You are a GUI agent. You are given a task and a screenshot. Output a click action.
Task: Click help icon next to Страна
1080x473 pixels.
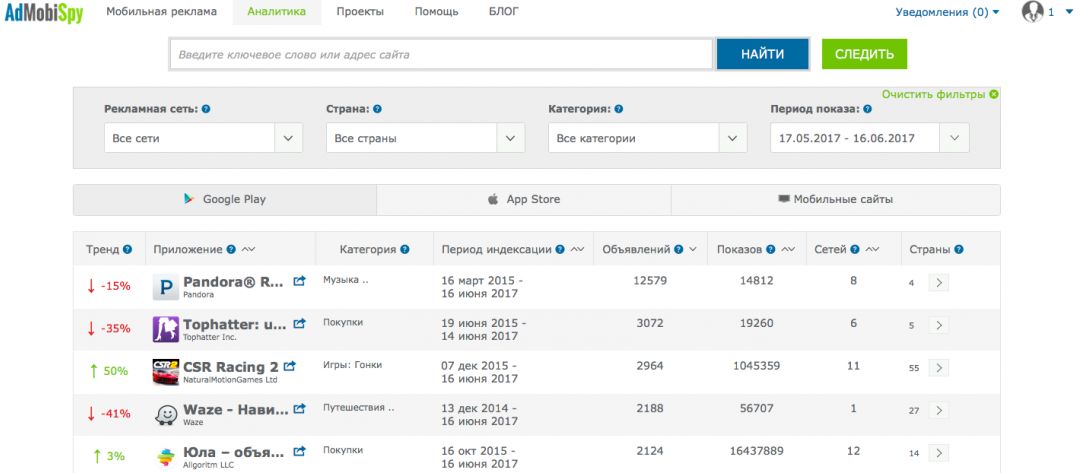click(x=377, y=109)
